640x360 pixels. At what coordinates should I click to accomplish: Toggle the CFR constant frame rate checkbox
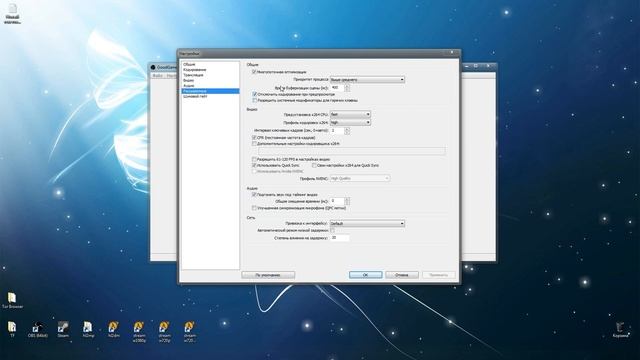[254, 138]
